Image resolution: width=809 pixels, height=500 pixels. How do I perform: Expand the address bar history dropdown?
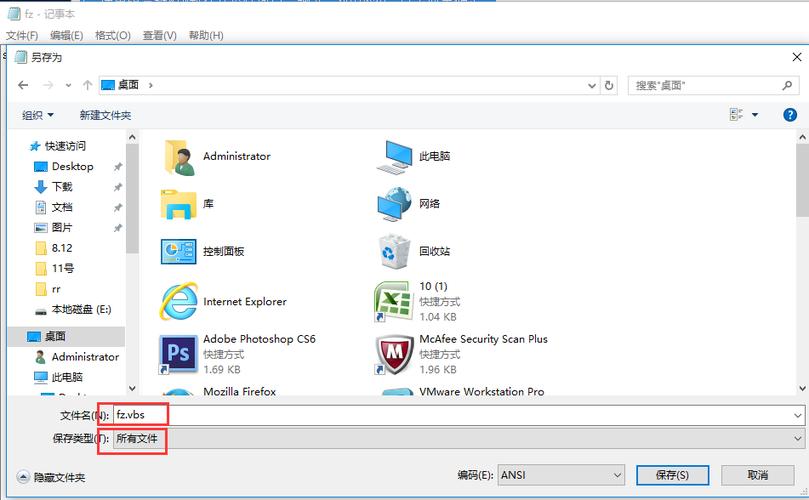[592, 85]
